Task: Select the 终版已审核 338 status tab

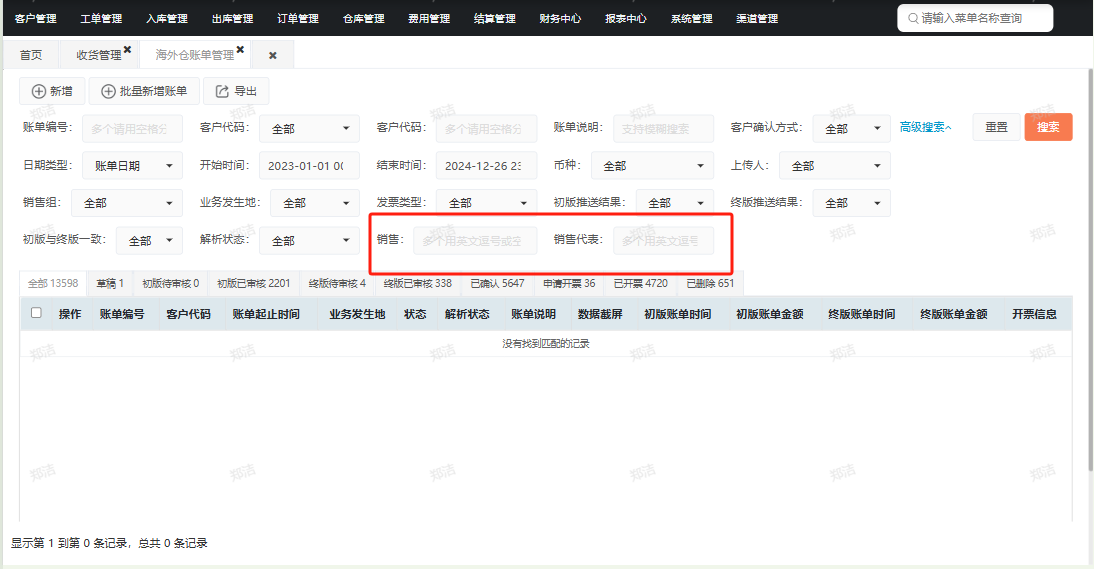Action: (418, 283)
